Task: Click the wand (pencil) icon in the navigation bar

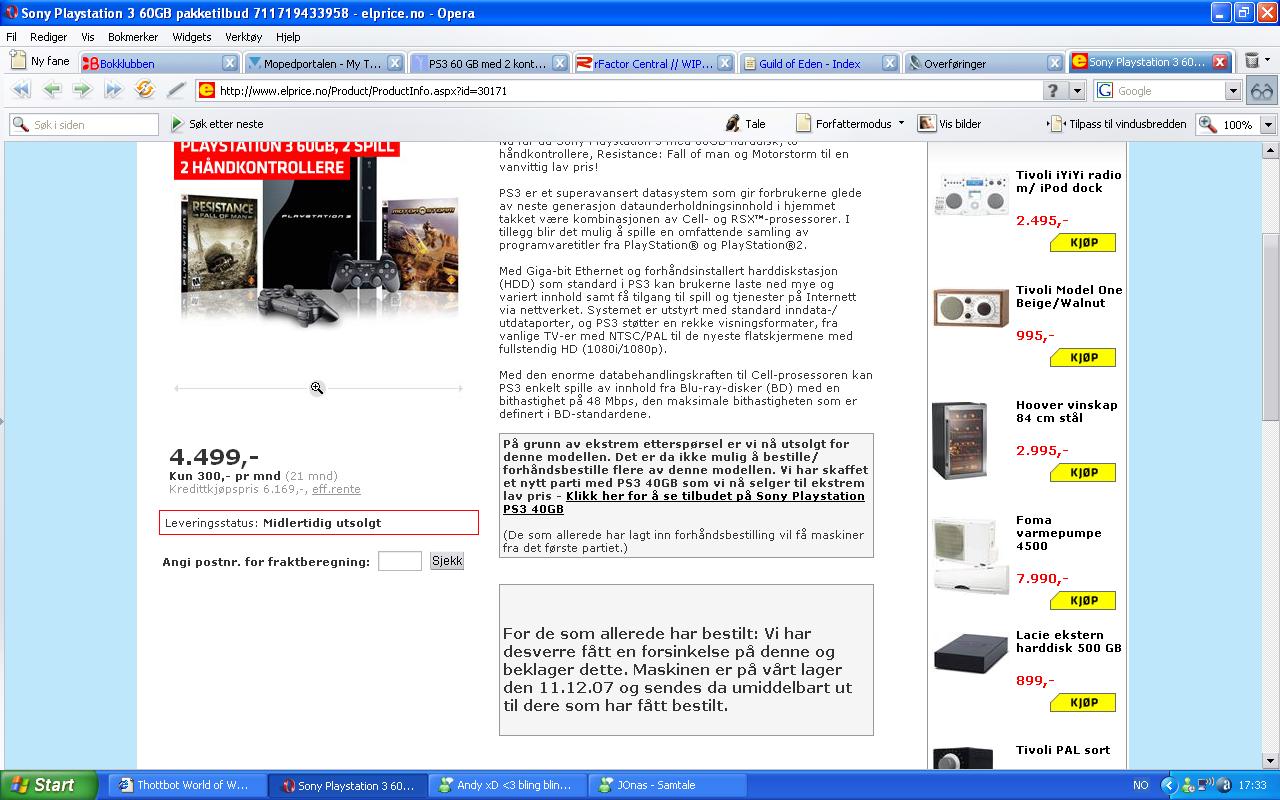Action: tap(176, 90)
